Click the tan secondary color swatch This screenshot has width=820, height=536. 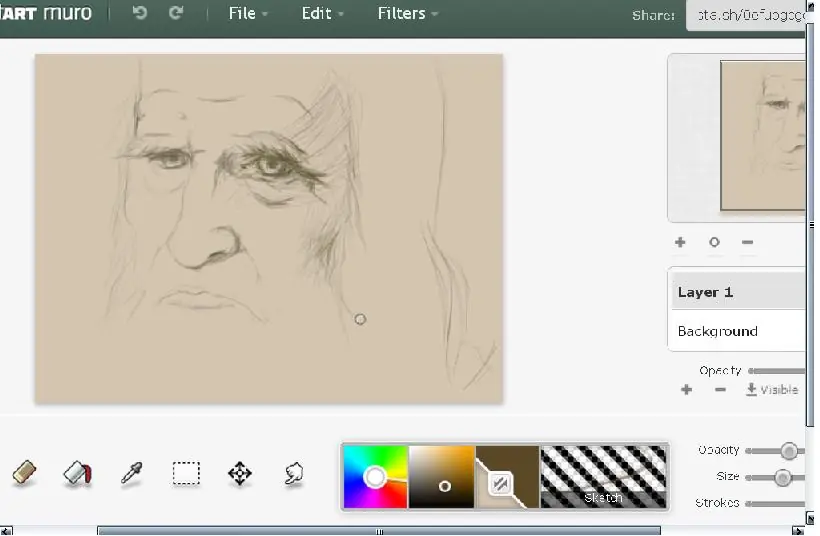click(x=484, y=494)
